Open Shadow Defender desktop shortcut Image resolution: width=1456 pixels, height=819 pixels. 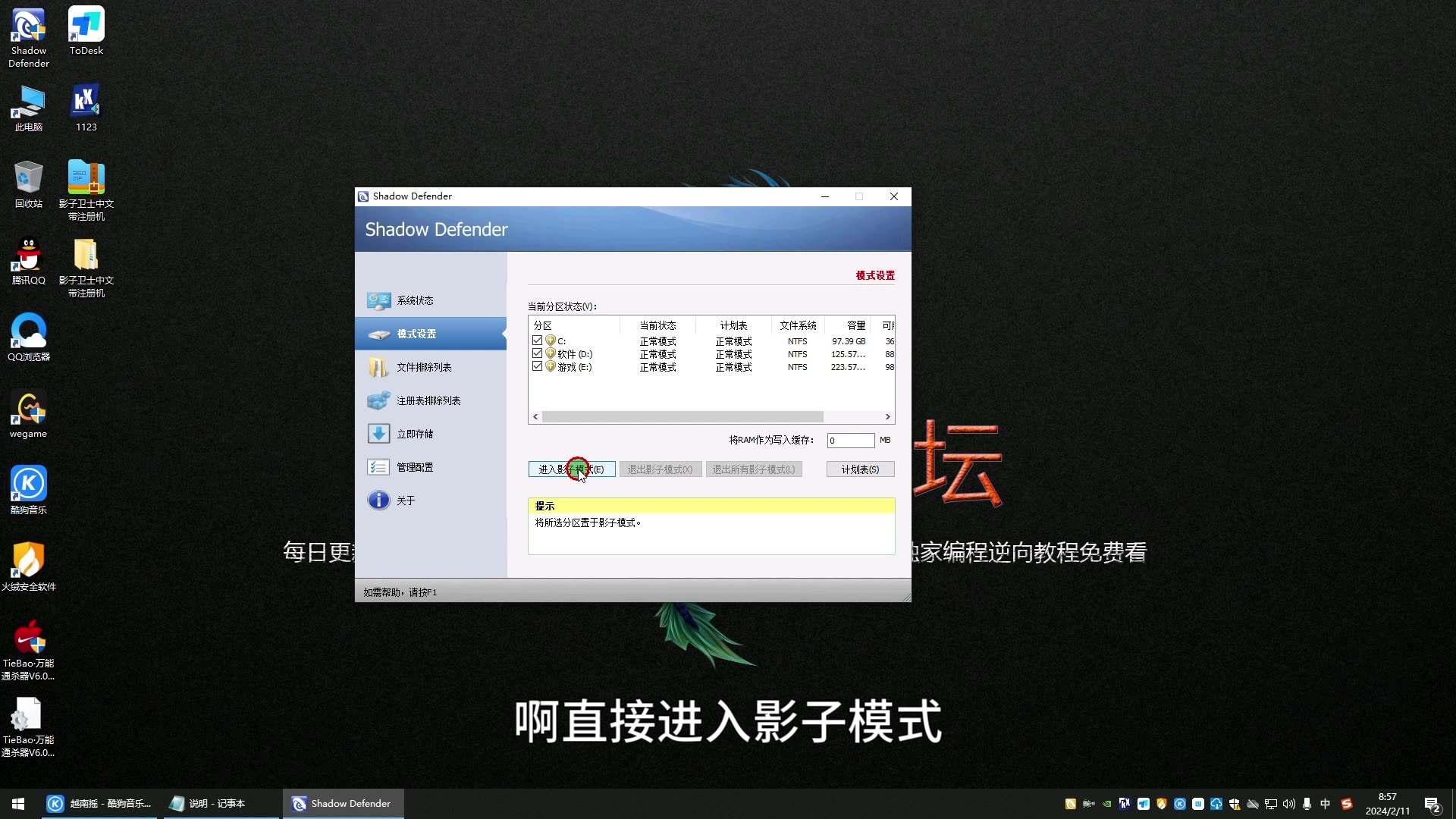coord(29,38)
